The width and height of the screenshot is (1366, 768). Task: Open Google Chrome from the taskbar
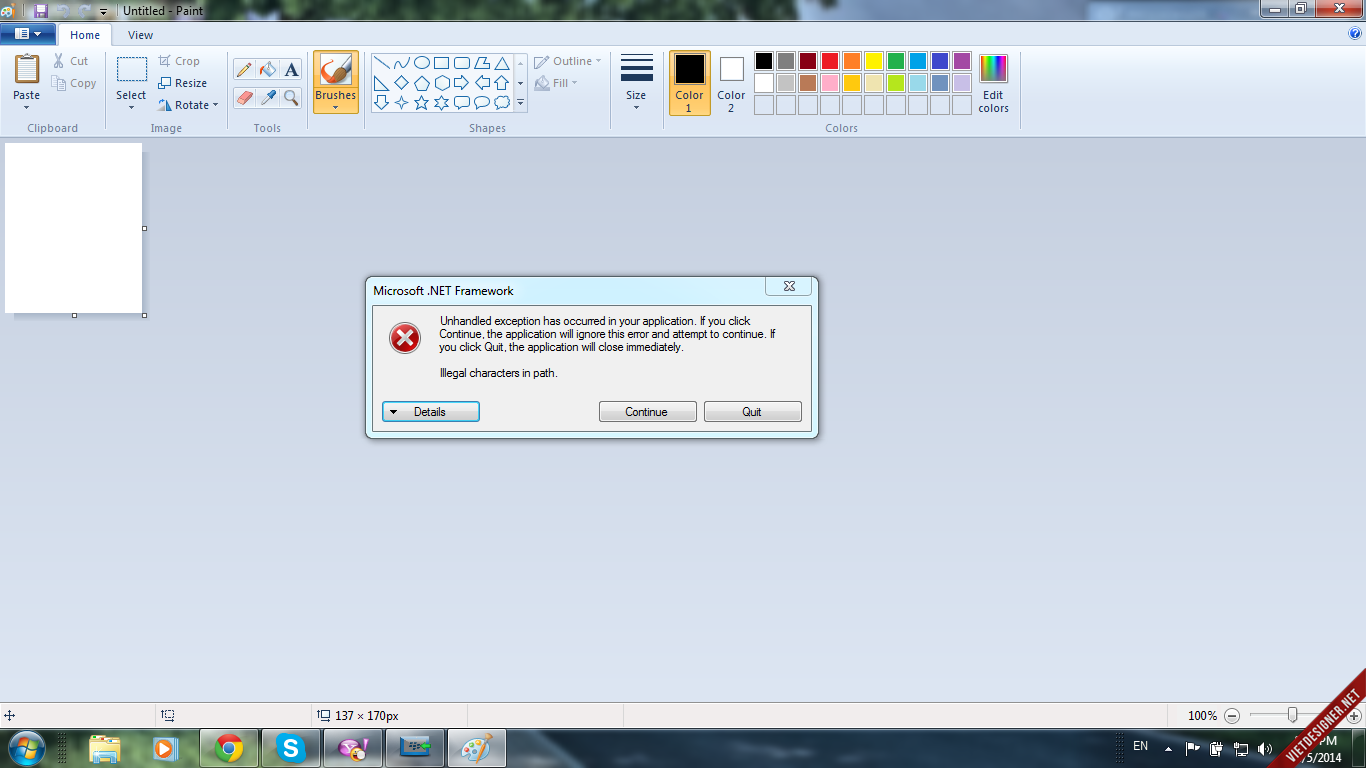pyautogui.click(x=229, y=748)
